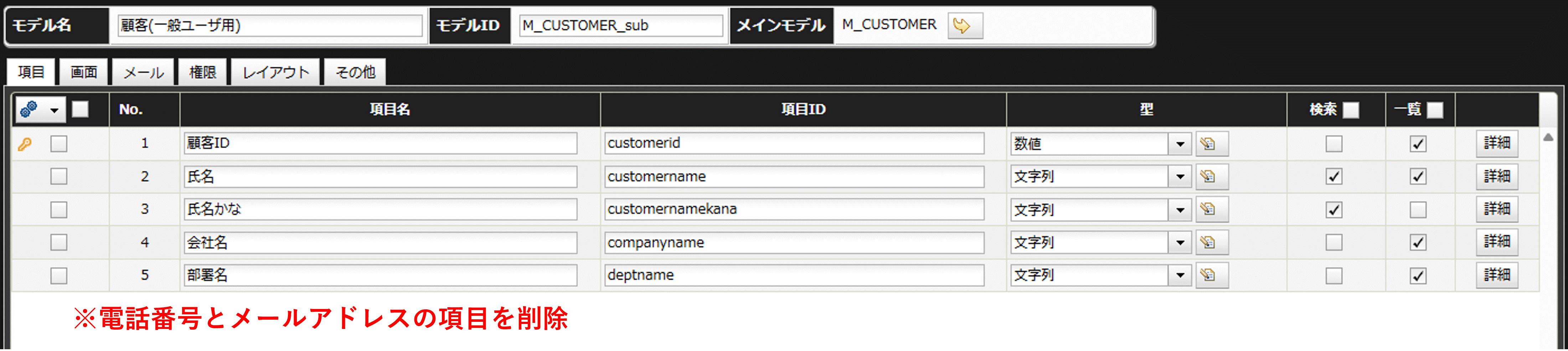Enable the 検索 checkbox for 顧客ID
The image size is (1568, 351).
coord(1334,144)
